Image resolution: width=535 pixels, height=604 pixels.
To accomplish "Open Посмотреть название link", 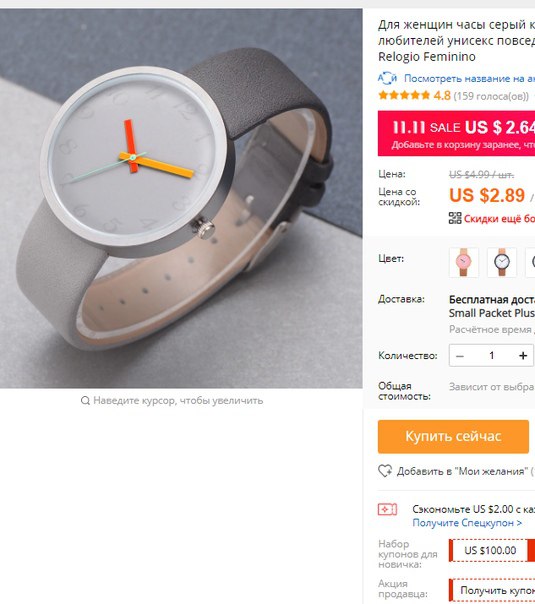I will pos(469,79).
